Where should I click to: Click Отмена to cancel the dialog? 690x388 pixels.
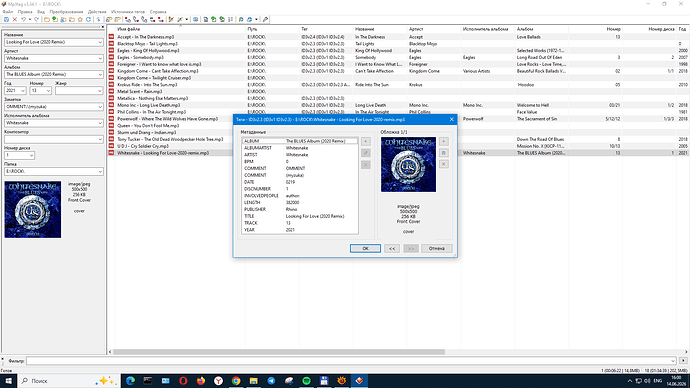point(437,249)
